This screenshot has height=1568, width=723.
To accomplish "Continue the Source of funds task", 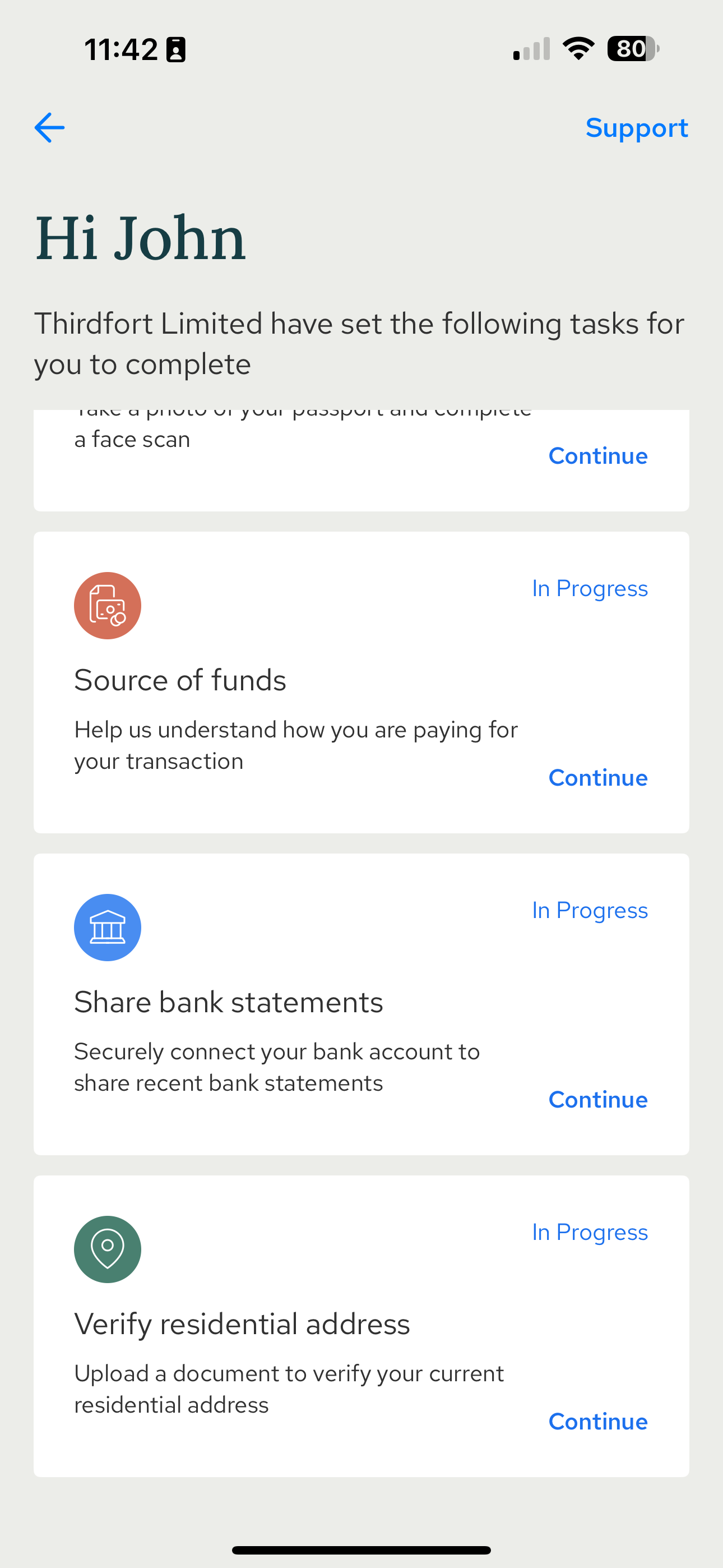I will click(x=597, y=778).
